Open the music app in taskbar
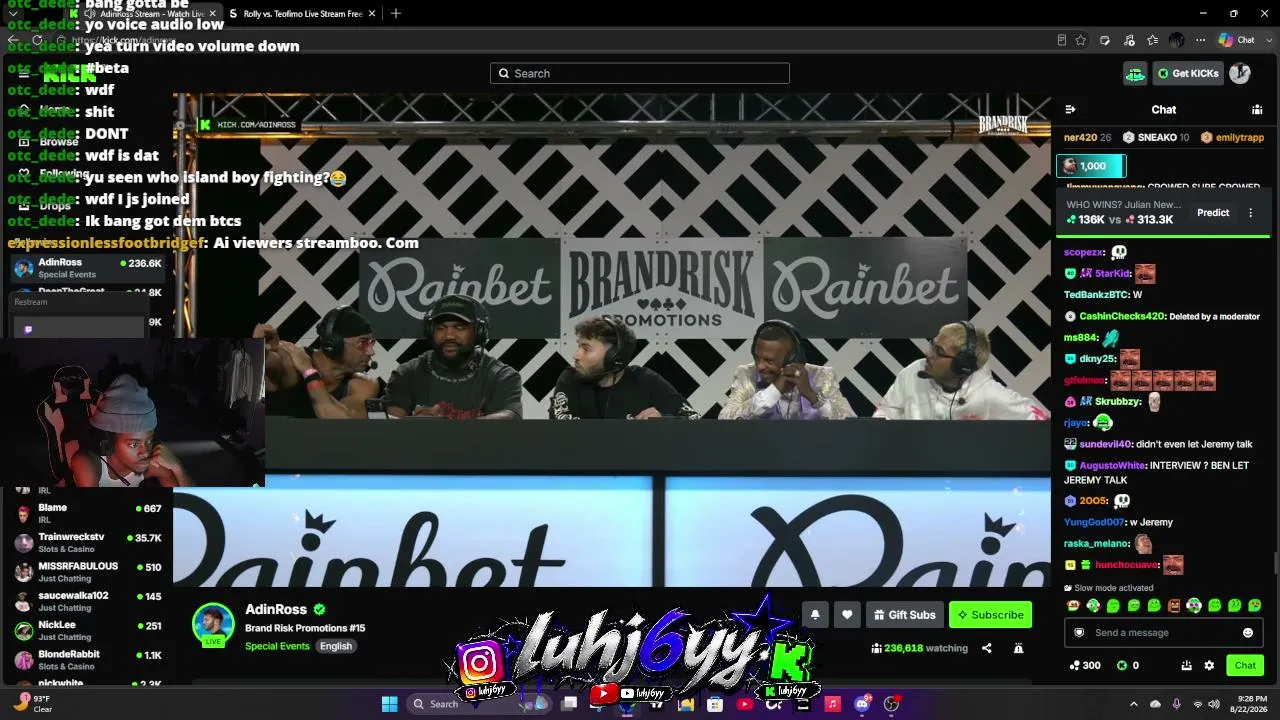Viewport: 1280px width, 720px height. tap(832, 704)
